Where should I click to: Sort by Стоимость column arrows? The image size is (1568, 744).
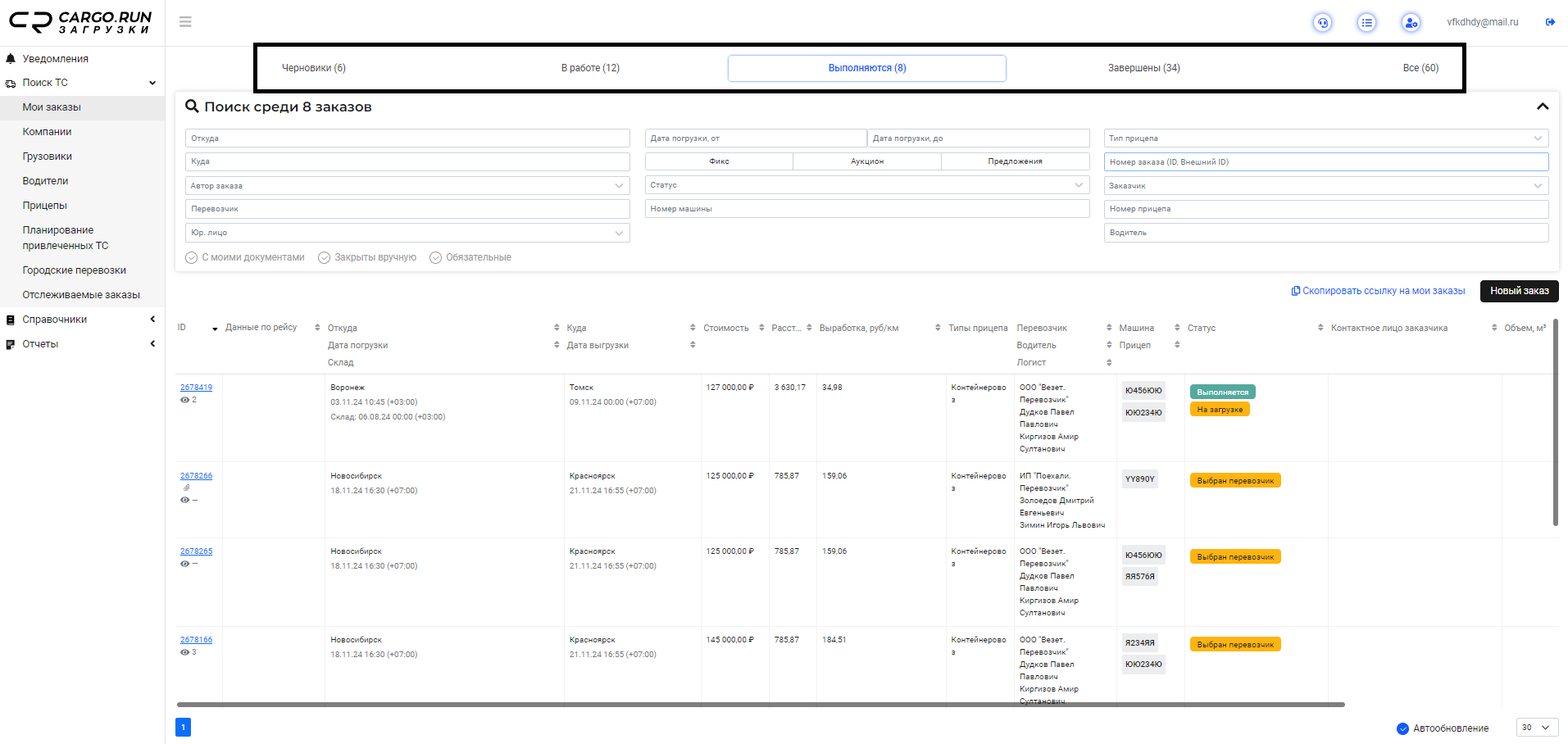coord(761,328)
